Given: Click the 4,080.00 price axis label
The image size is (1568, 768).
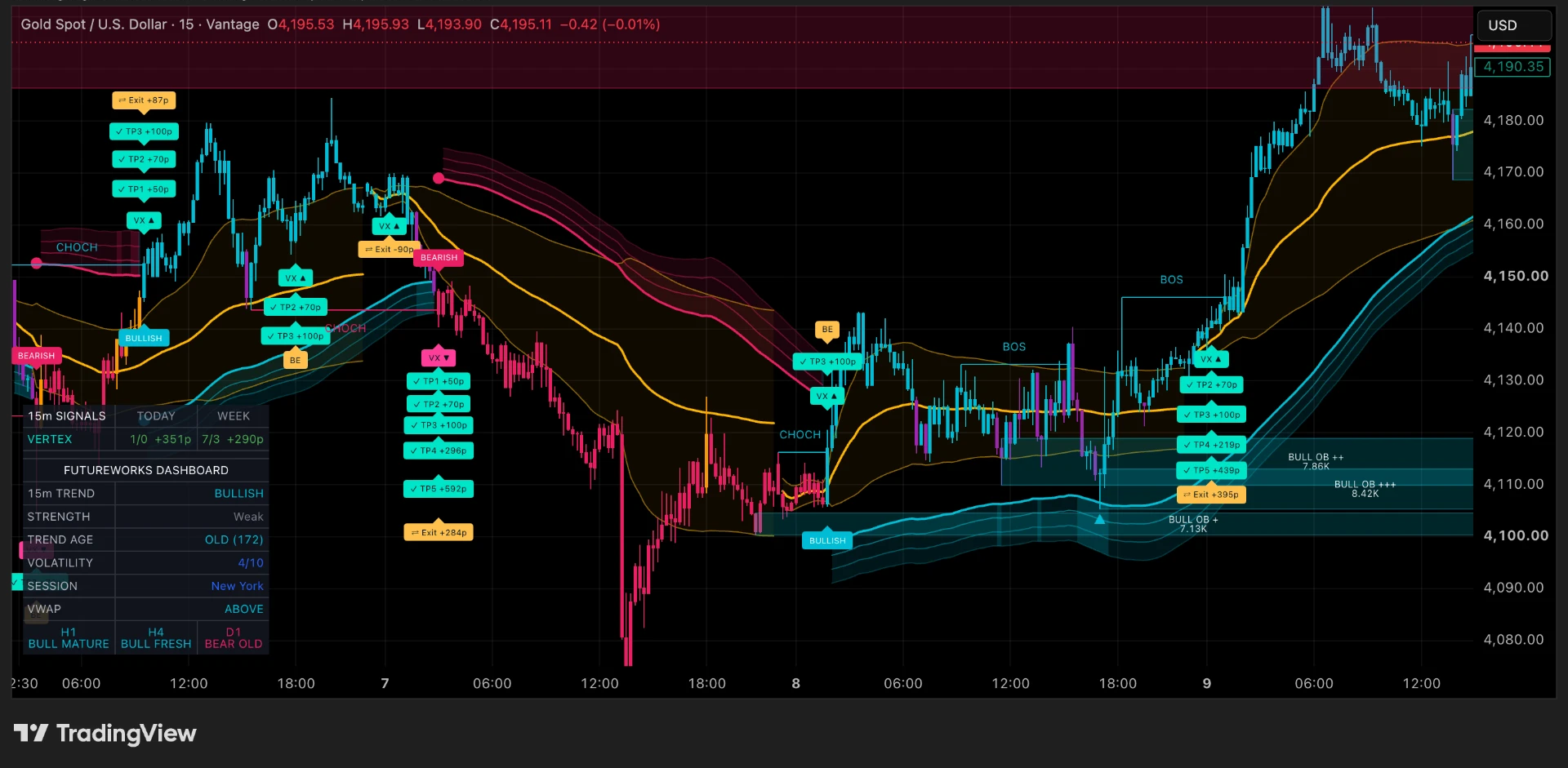Looking at the screenshot, I should 1513,640.
